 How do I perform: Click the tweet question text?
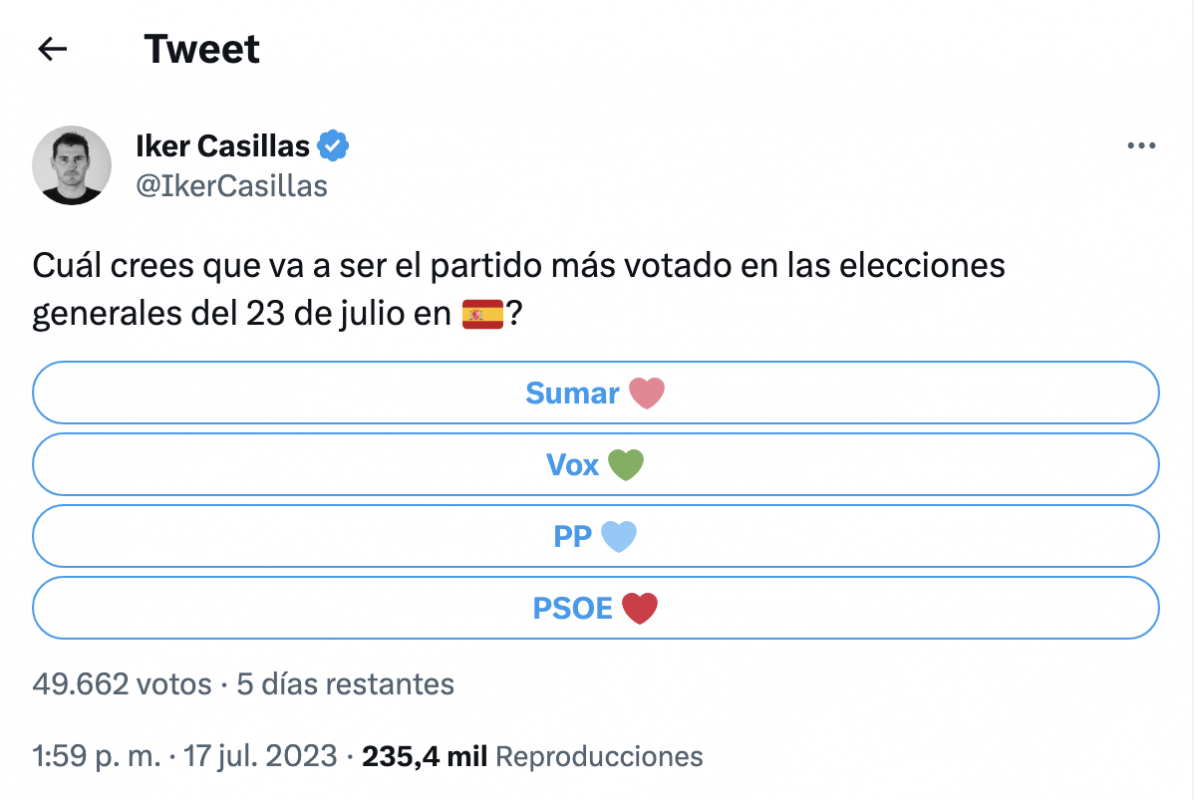click(x=518, y=268)
